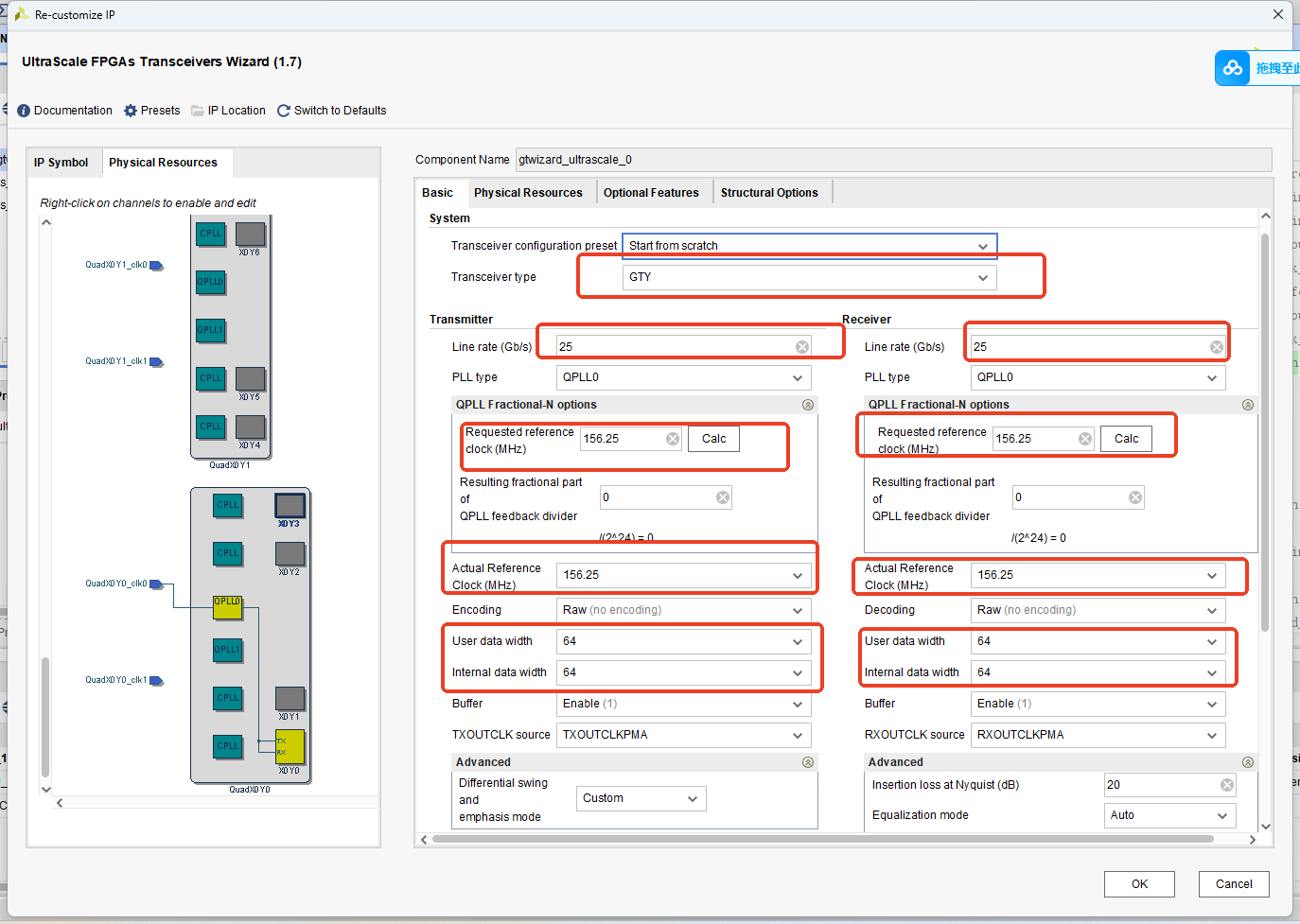Open the Transmitter PLL type dropdown

[x=684, y=377]
